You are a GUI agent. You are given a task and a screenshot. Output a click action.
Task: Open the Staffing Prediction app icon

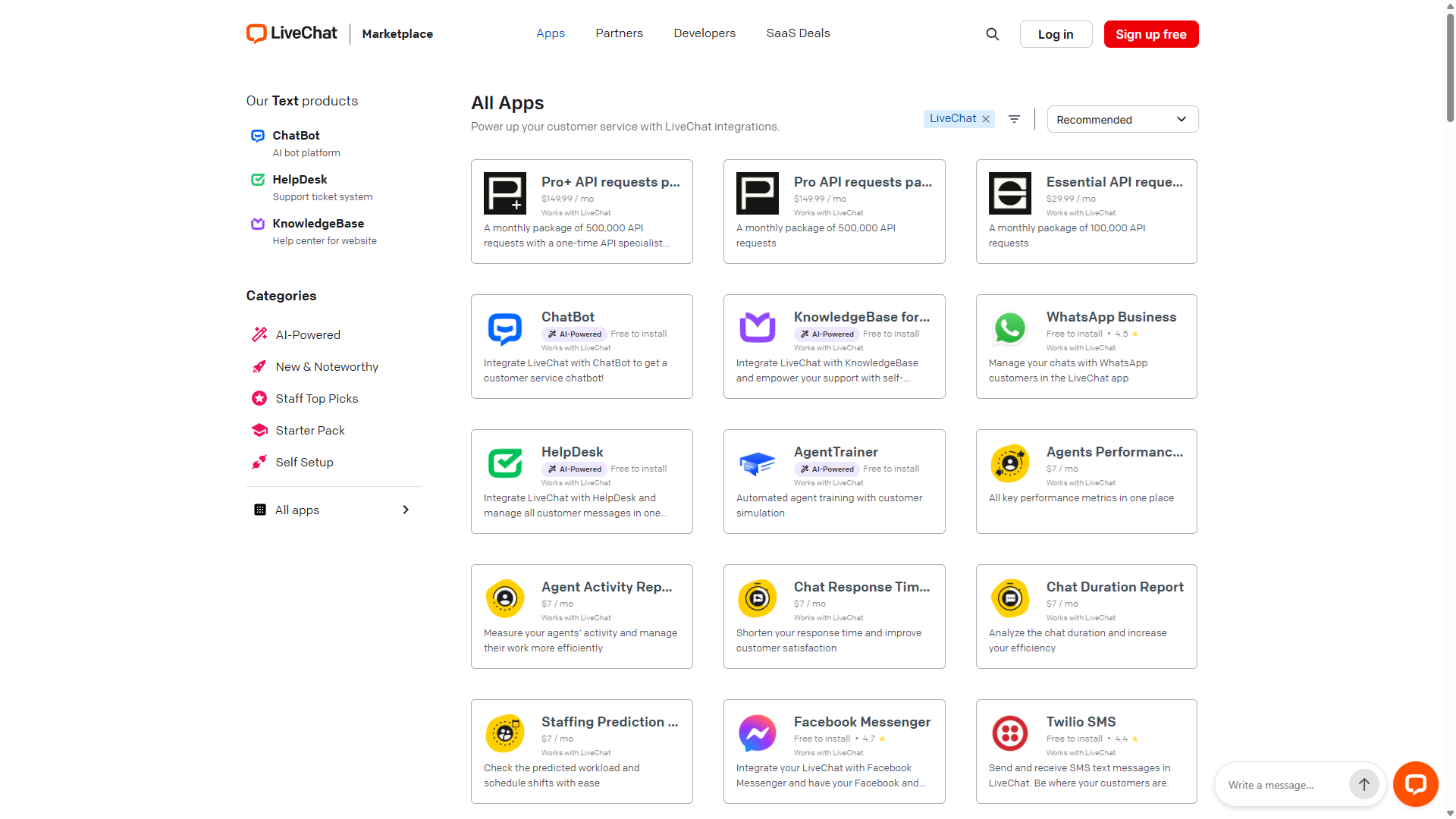(505, 733)
